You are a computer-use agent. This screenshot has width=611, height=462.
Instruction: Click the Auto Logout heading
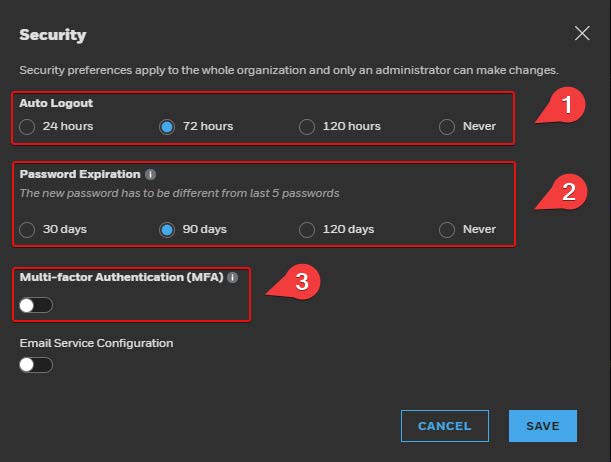(x=56, y=103)
